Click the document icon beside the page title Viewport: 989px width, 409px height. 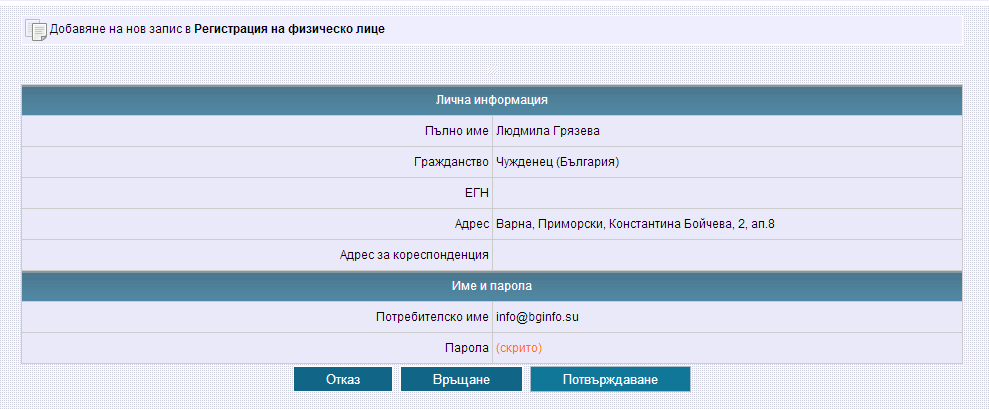tap(35, 30)
